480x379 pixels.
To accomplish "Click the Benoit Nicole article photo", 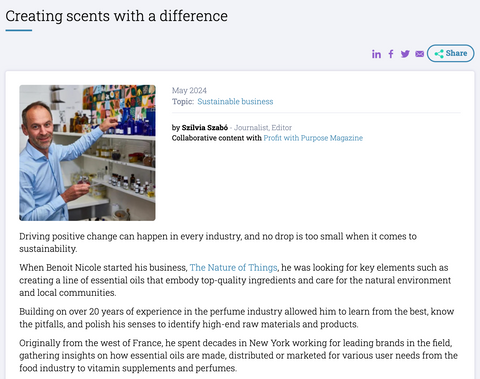I will (87, 153).
